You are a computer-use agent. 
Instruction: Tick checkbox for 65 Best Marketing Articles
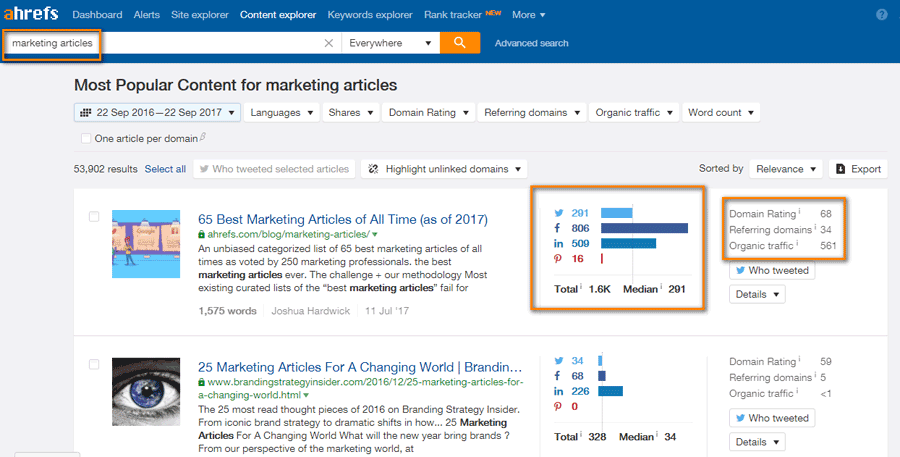click(x=94, y=216)
